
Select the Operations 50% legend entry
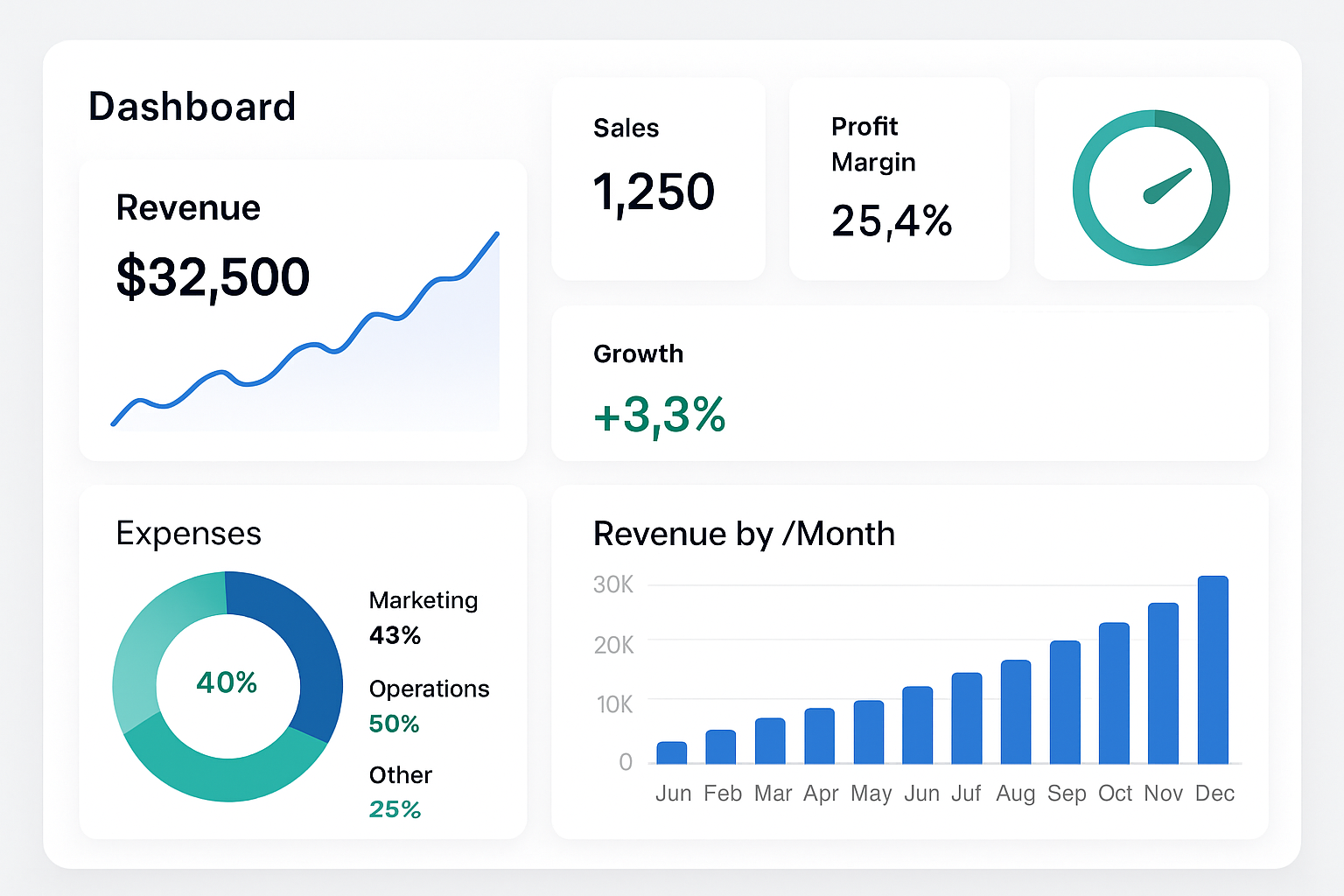(x=429, y=705)
